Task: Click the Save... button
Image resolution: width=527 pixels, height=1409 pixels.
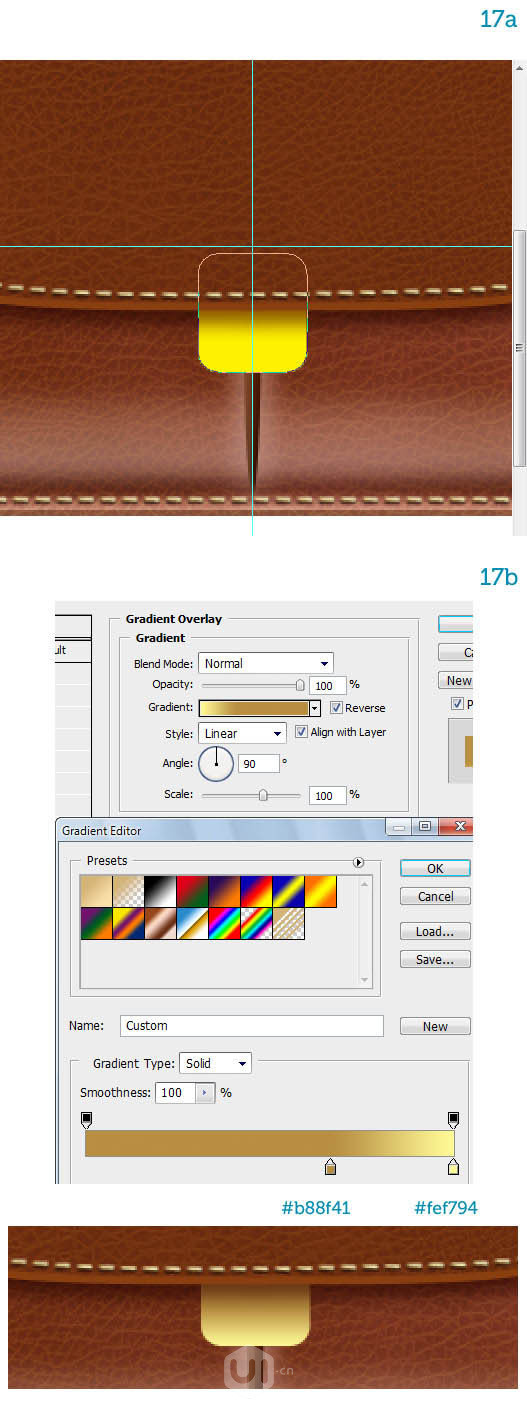Action: [435, 959]
